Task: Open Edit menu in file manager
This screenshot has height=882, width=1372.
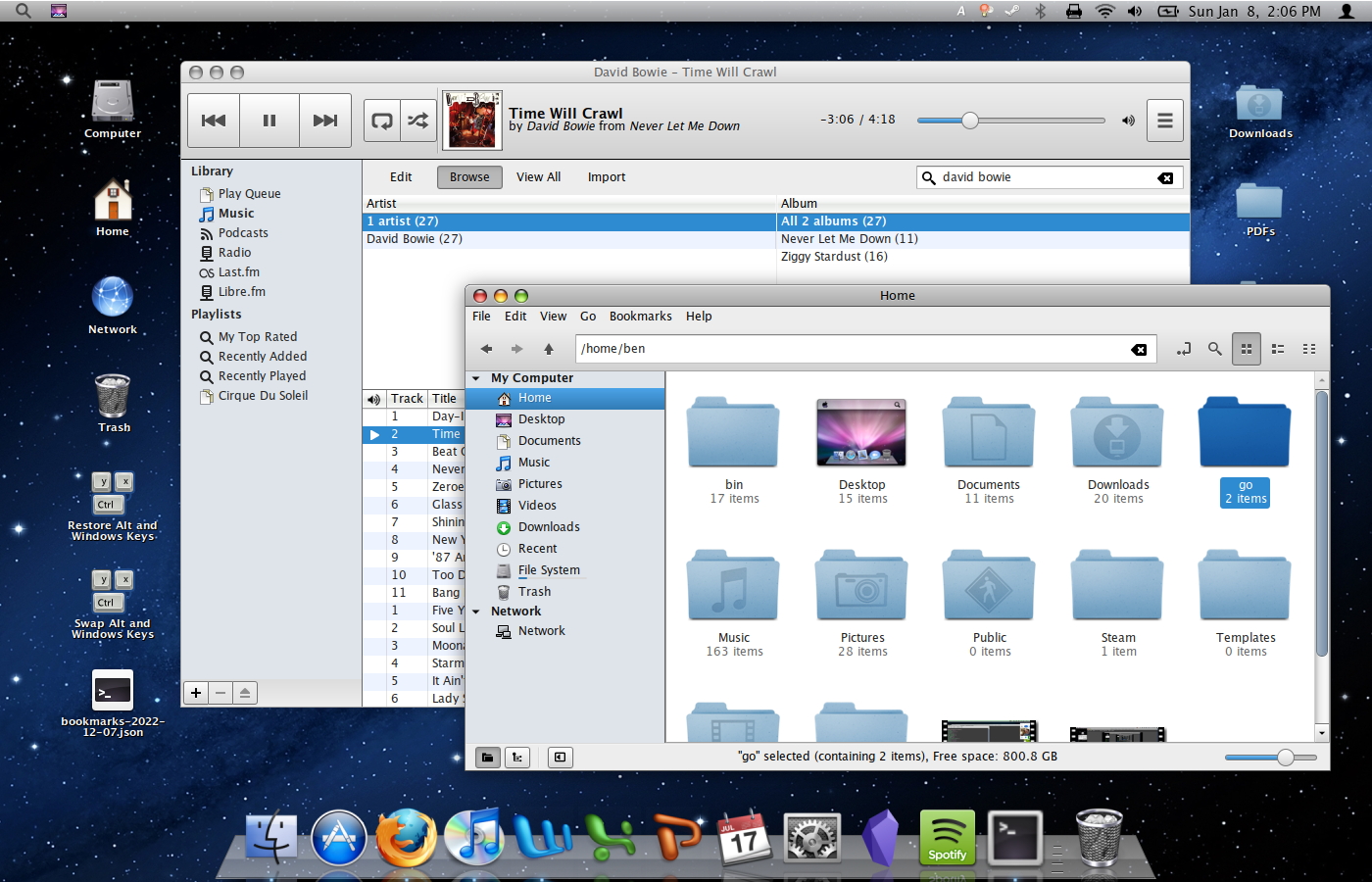Action: pos(515,317)
